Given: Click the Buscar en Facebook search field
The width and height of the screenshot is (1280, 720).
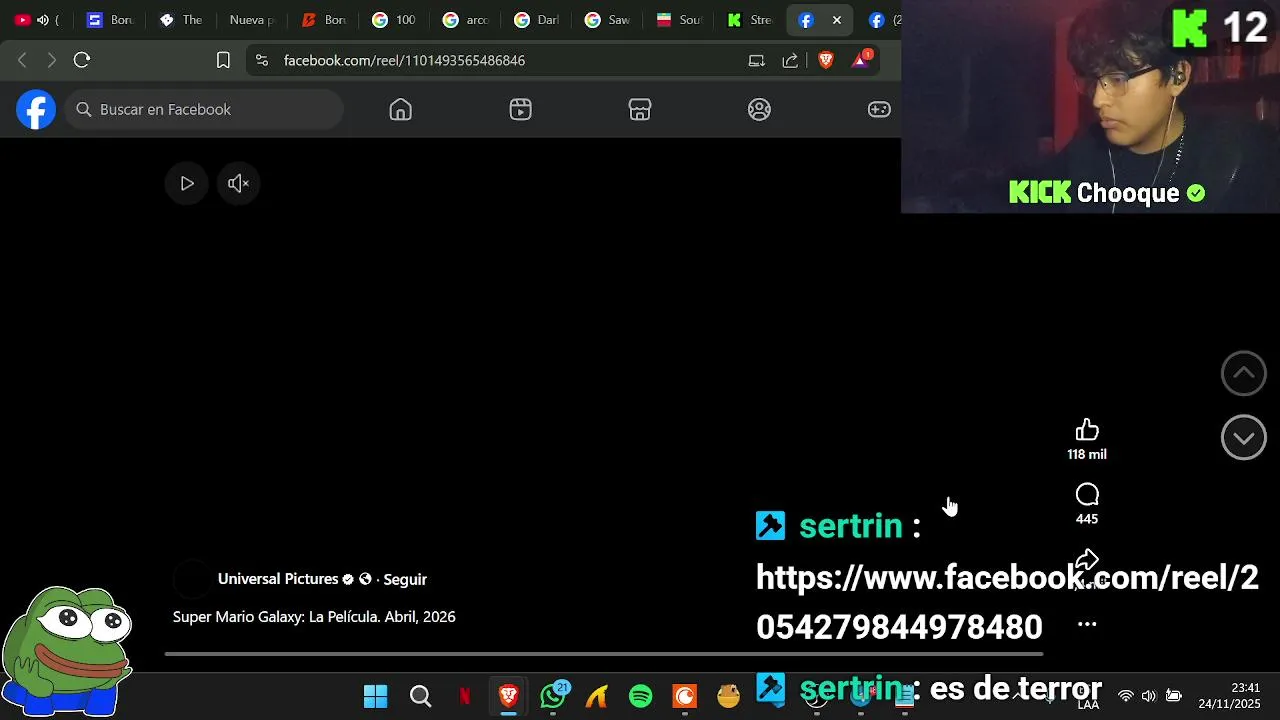Looking at the screenshot, I should tap(205, 110).
